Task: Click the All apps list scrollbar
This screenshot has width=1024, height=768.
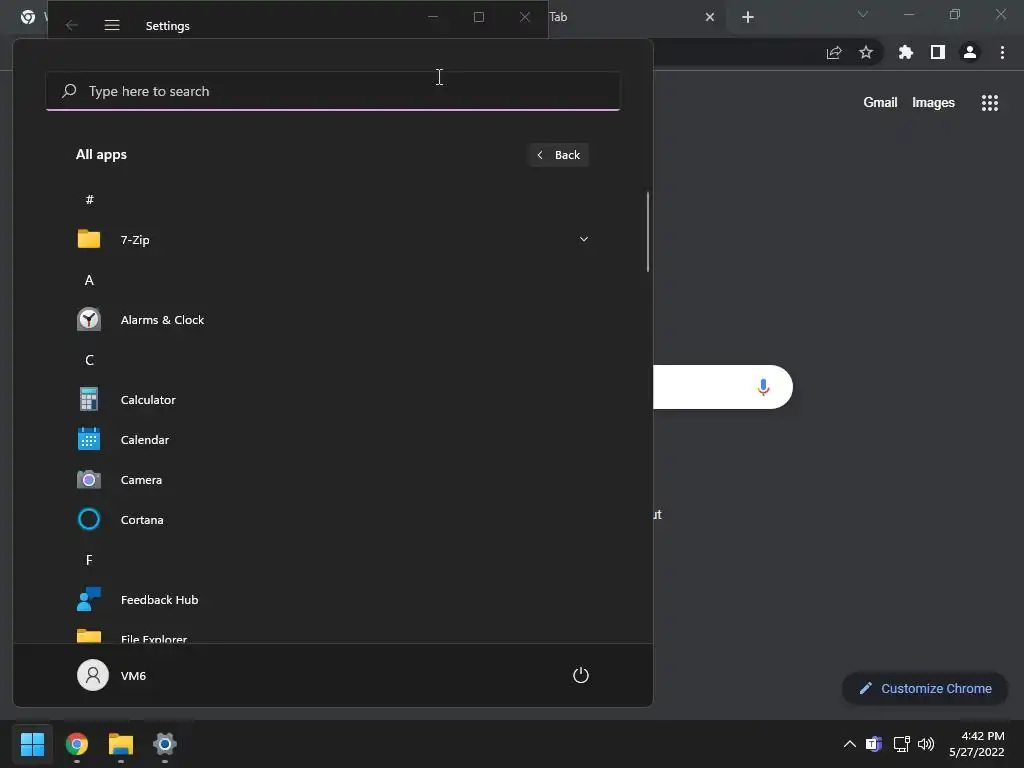Action: tap(648, 232)
